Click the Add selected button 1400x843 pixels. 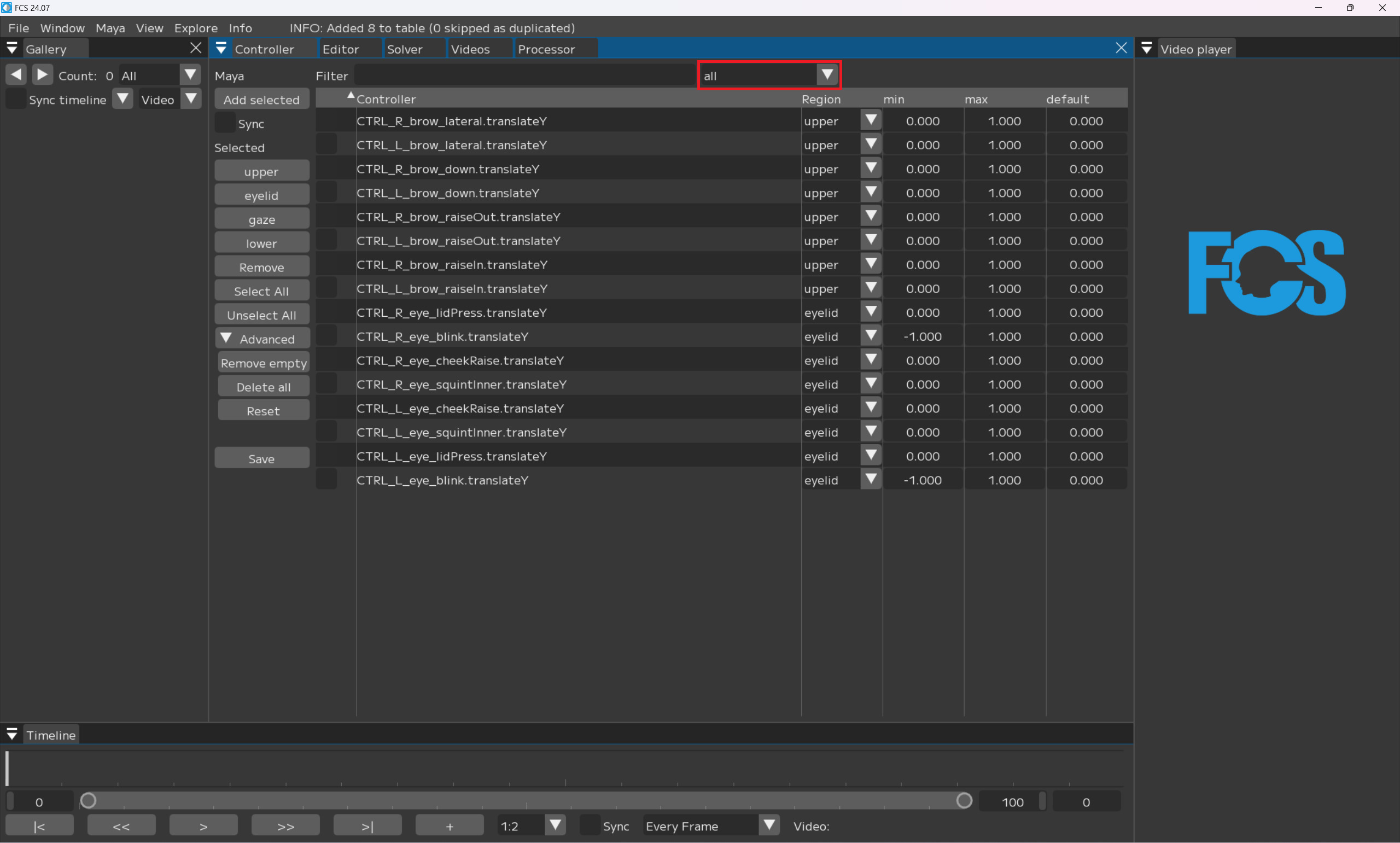pyautogui.click(x=261, y=100)
